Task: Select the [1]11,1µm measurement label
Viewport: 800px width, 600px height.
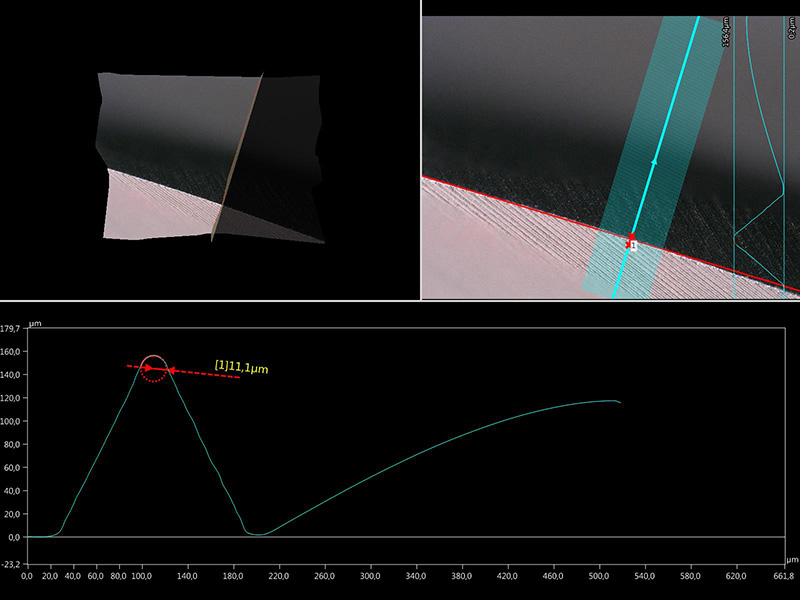Action: (242, 368)
